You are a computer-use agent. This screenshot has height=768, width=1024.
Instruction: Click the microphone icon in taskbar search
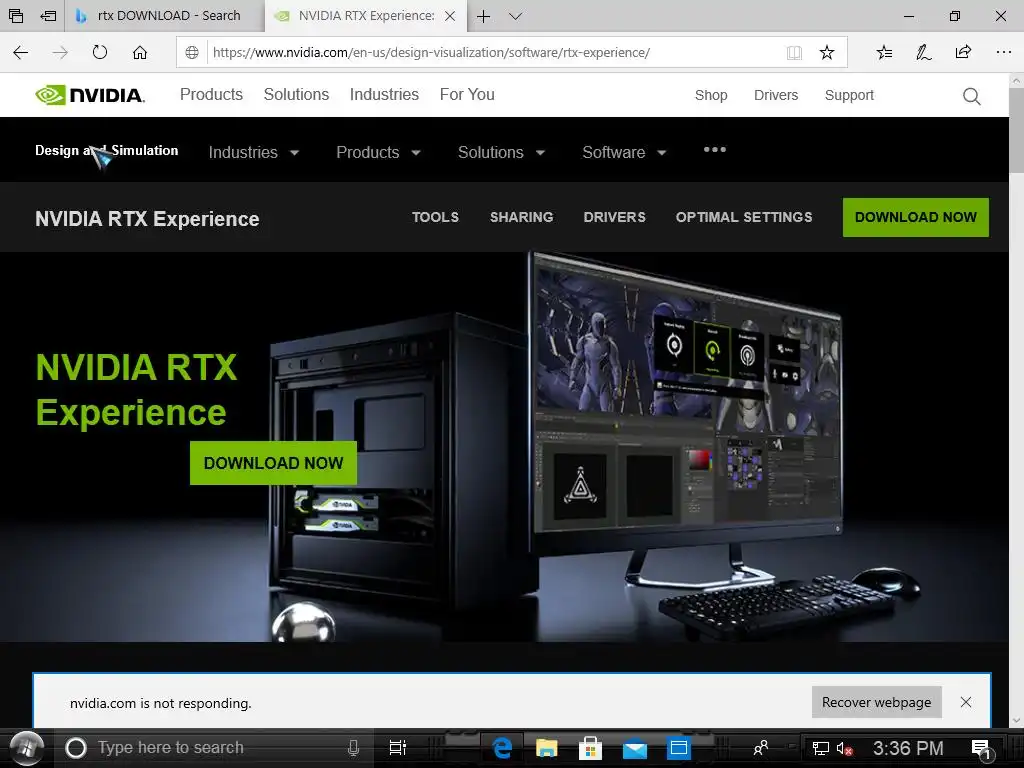tap(353, 748)
